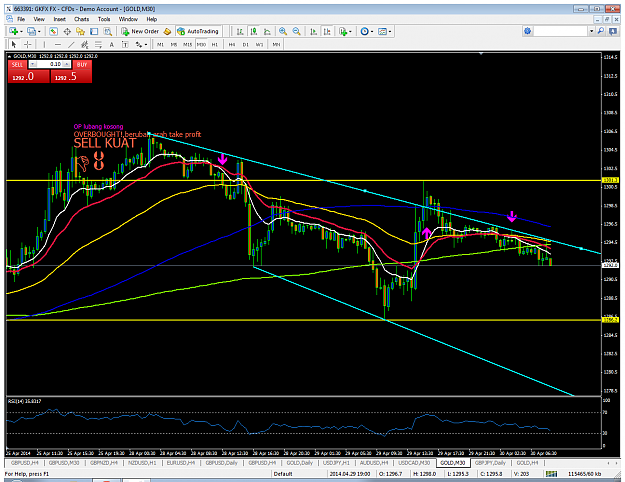Open the File menu
625x482 pixels.
(x=21, y=19)
